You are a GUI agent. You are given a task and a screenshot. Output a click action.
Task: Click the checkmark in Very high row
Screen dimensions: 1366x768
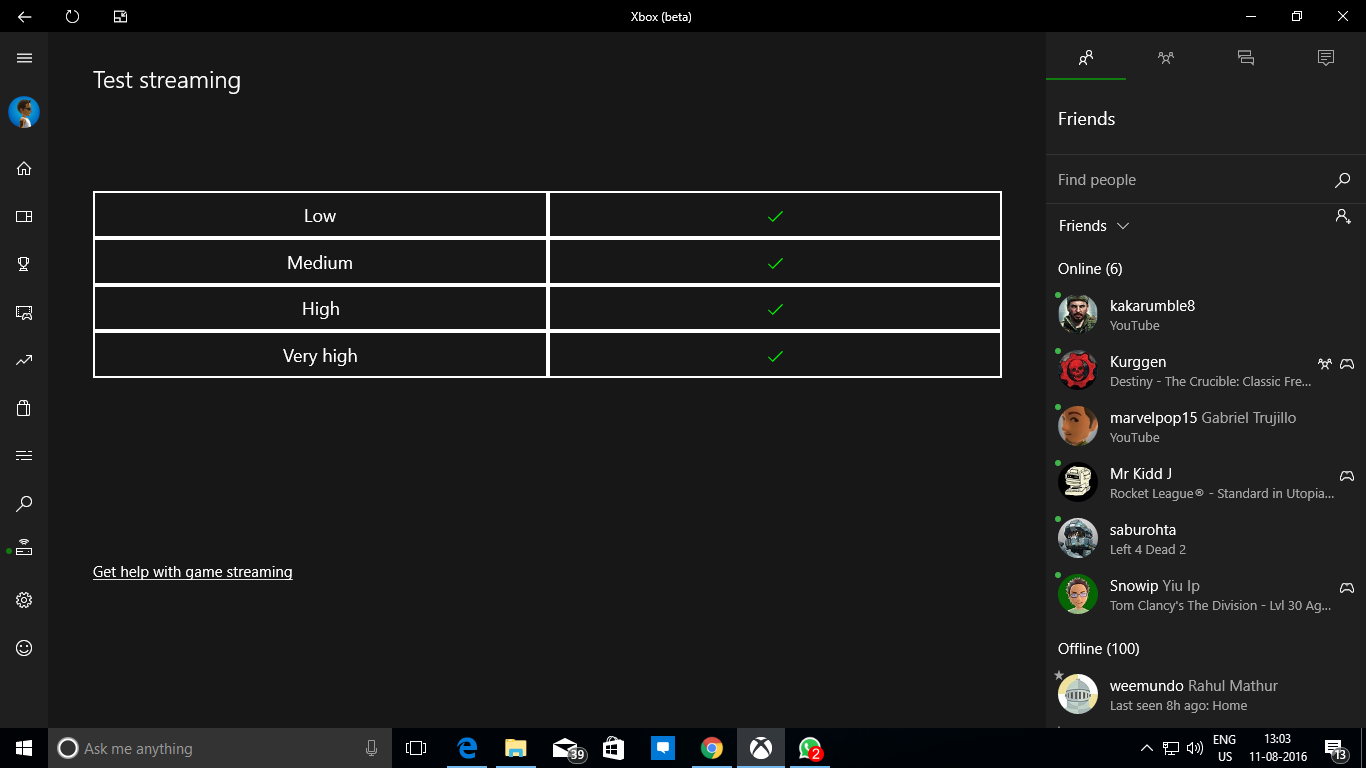coord(775,356)
